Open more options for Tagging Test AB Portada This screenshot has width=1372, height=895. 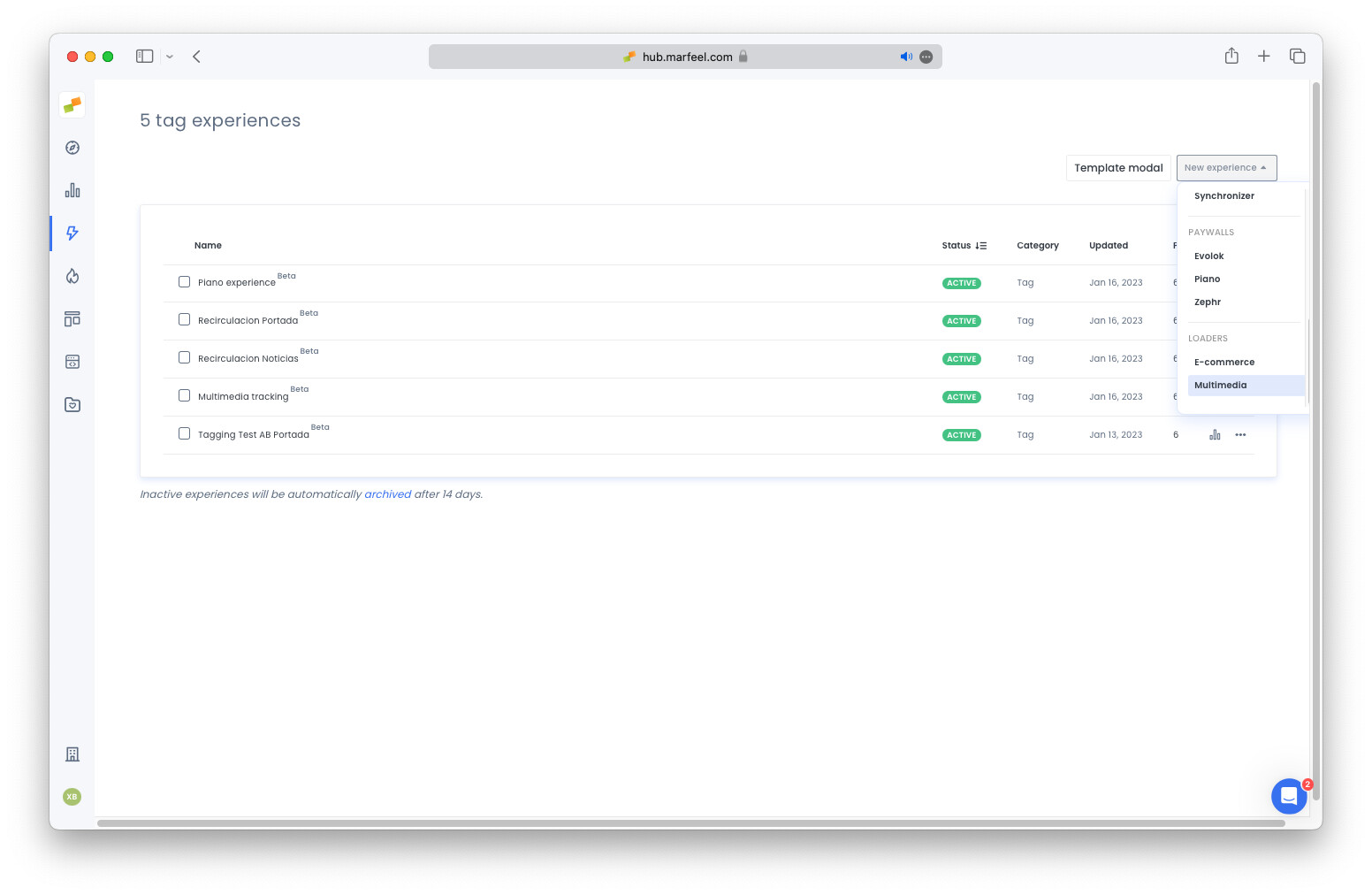(x=1240, y=435)
